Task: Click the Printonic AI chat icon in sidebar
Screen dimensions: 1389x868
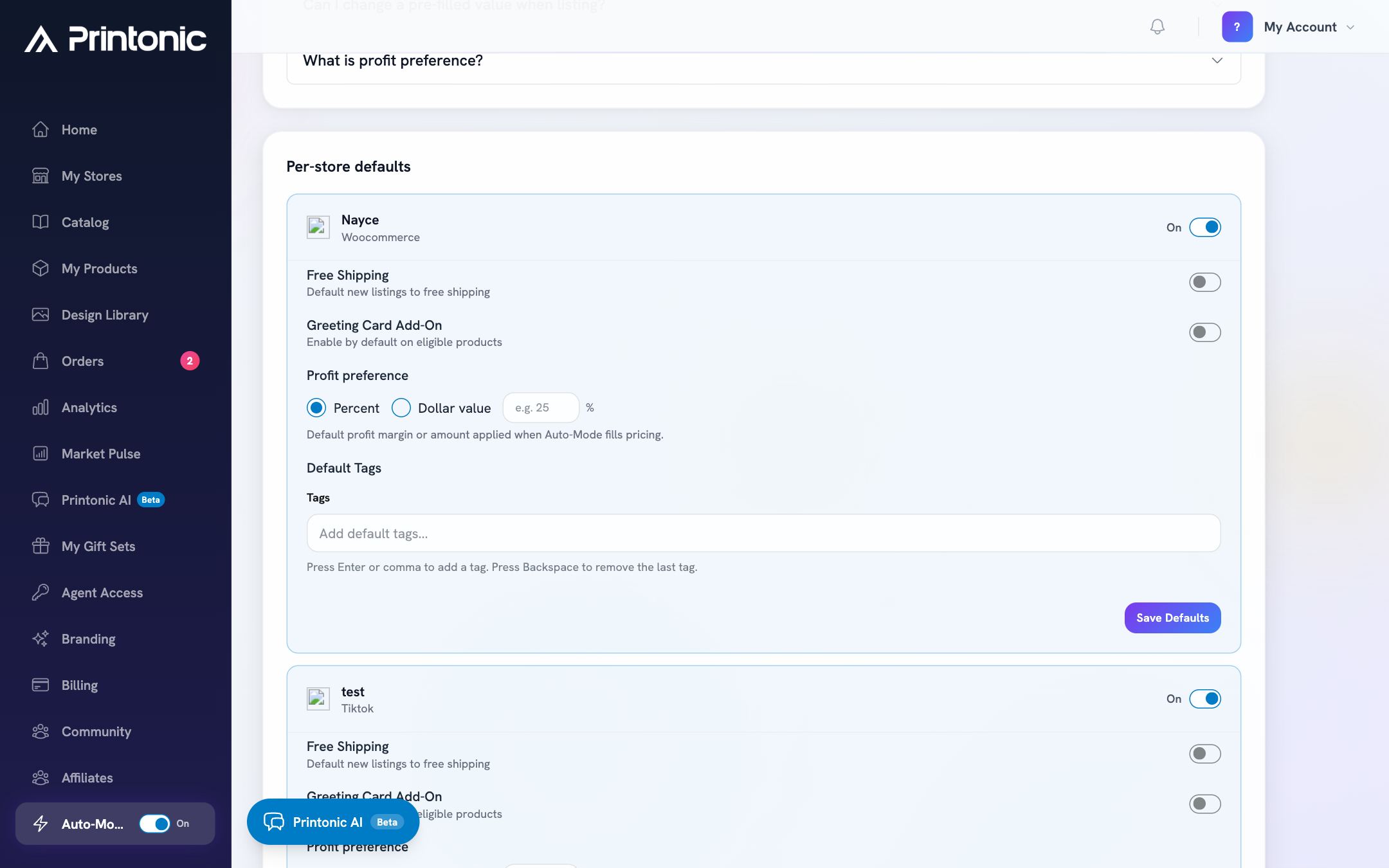Action: (x=41, y=500)
